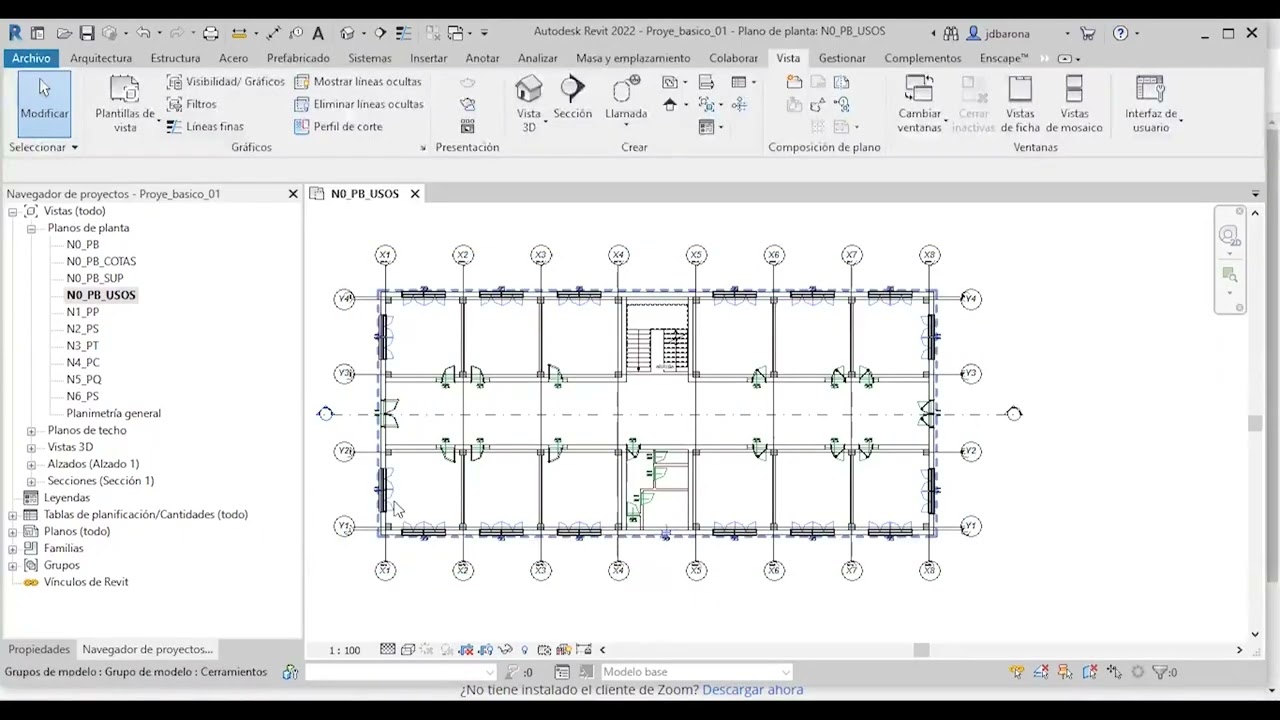Screen dimensions: 1280x720
Task: Arrange windows with Vistas de ficha
Action: click(x=1020, y=104)
